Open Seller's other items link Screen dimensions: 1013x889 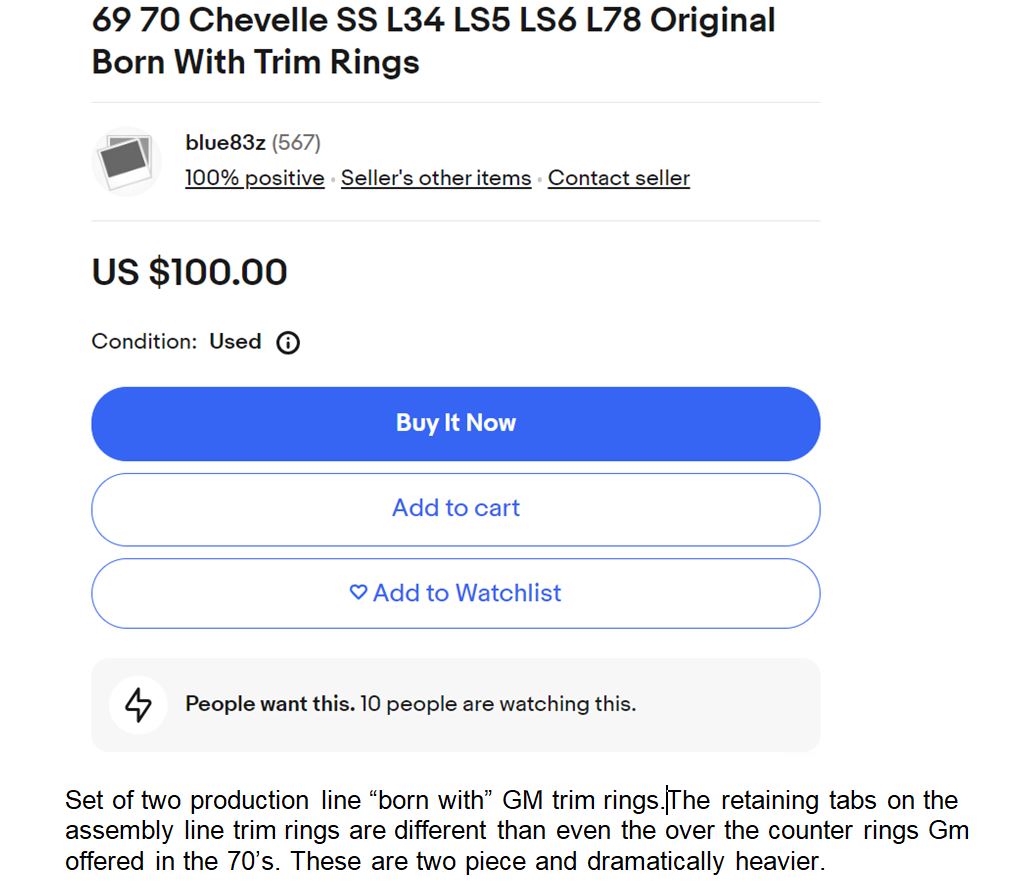[435, 178]
